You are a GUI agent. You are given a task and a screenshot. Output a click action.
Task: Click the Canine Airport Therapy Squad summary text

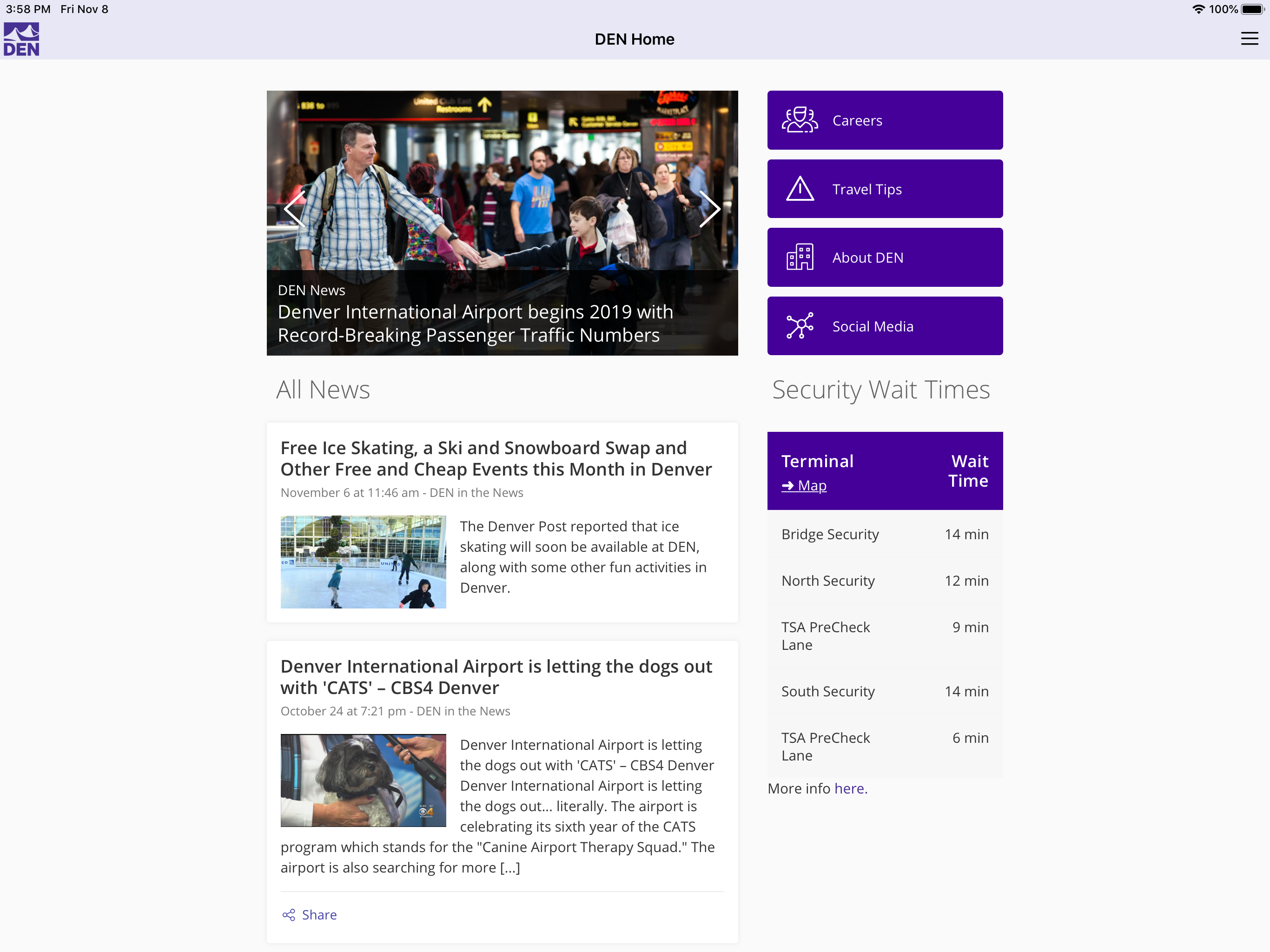pyautogui.click(x=498, y=806)
